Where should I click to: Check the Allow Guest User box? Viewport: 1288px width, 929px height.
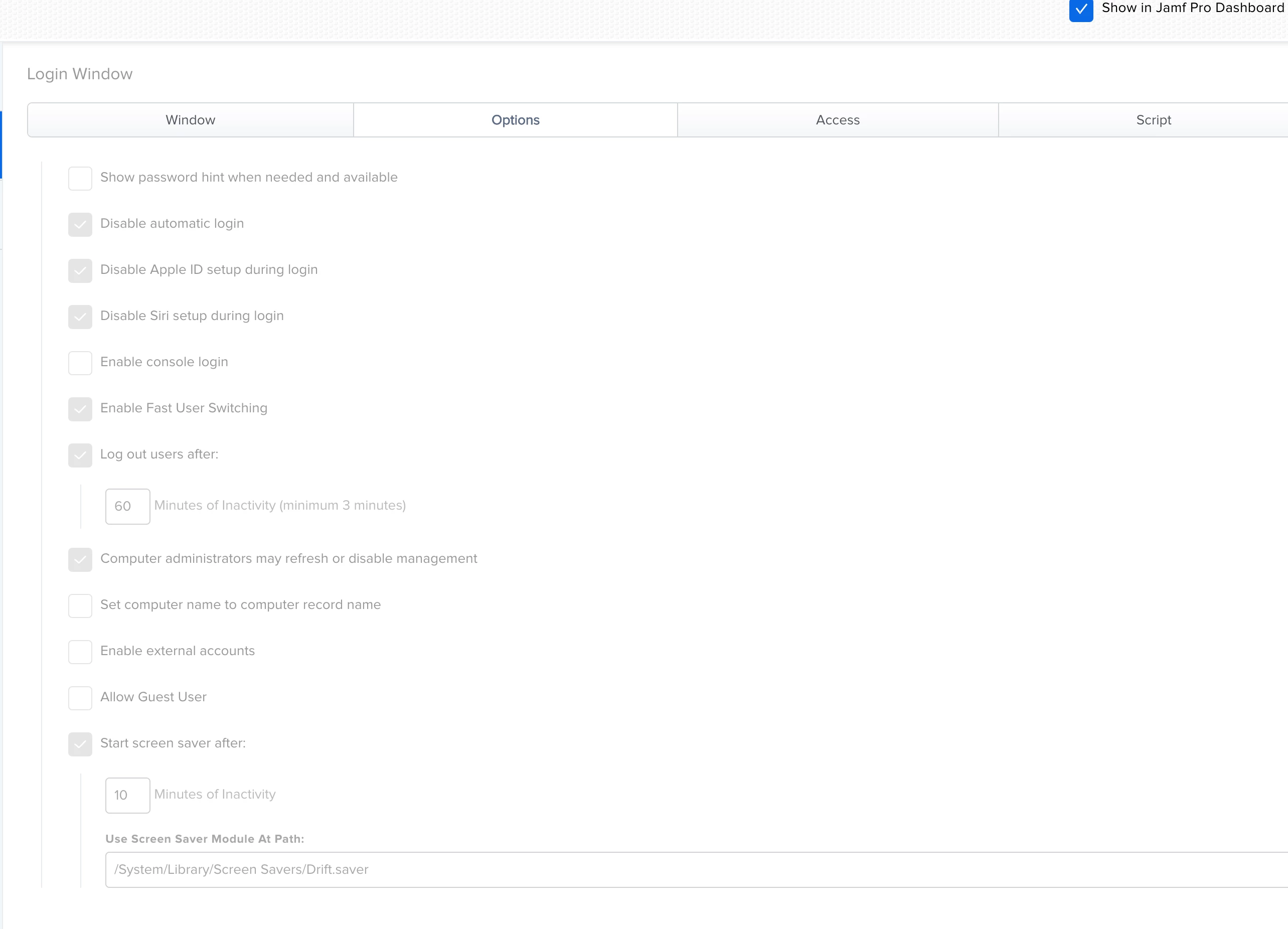80,698
